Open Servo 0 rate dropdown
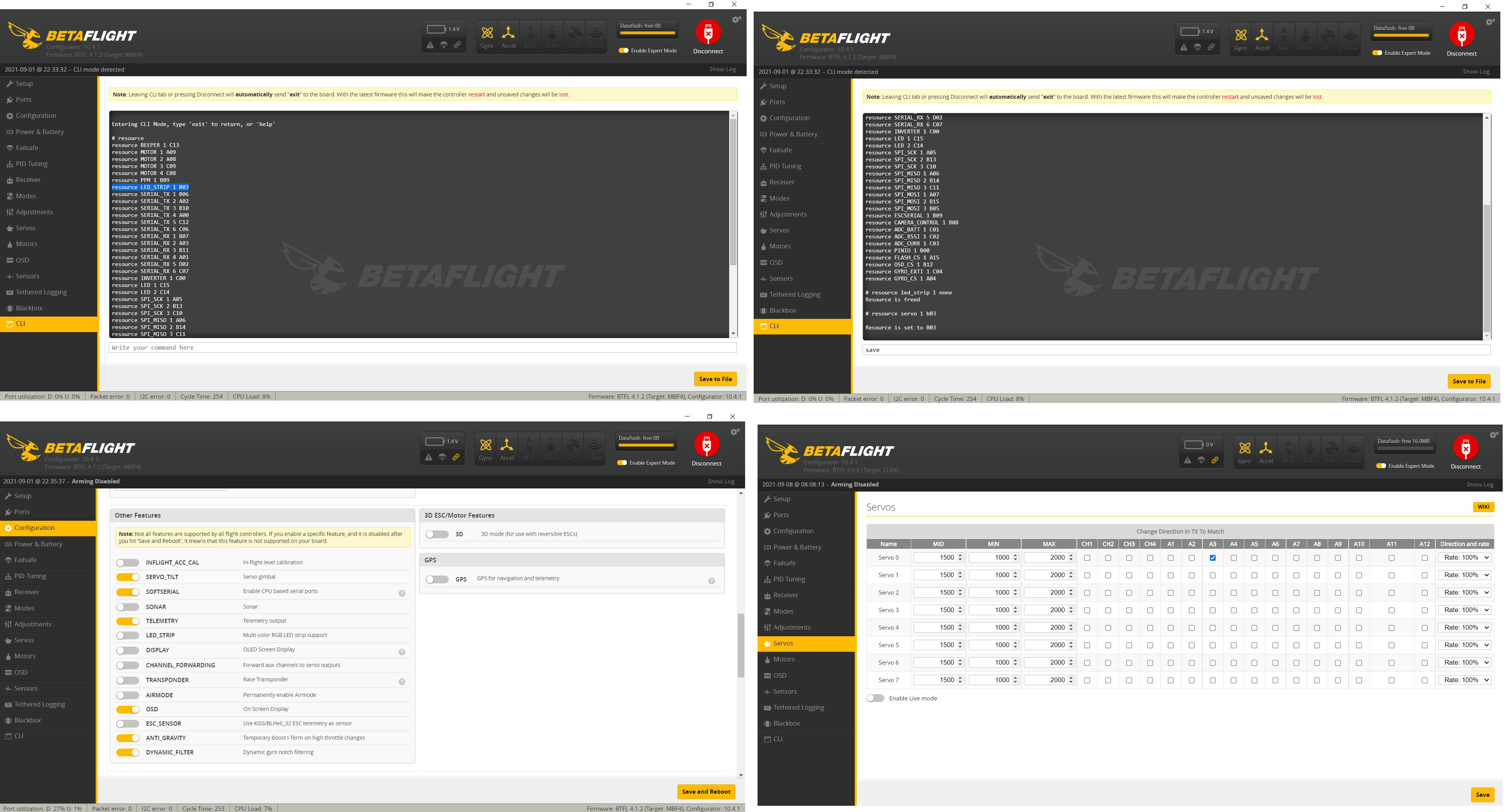The width and height of the screenshot is (1512, 812). pyautogui.click(x=1465, y=558)
